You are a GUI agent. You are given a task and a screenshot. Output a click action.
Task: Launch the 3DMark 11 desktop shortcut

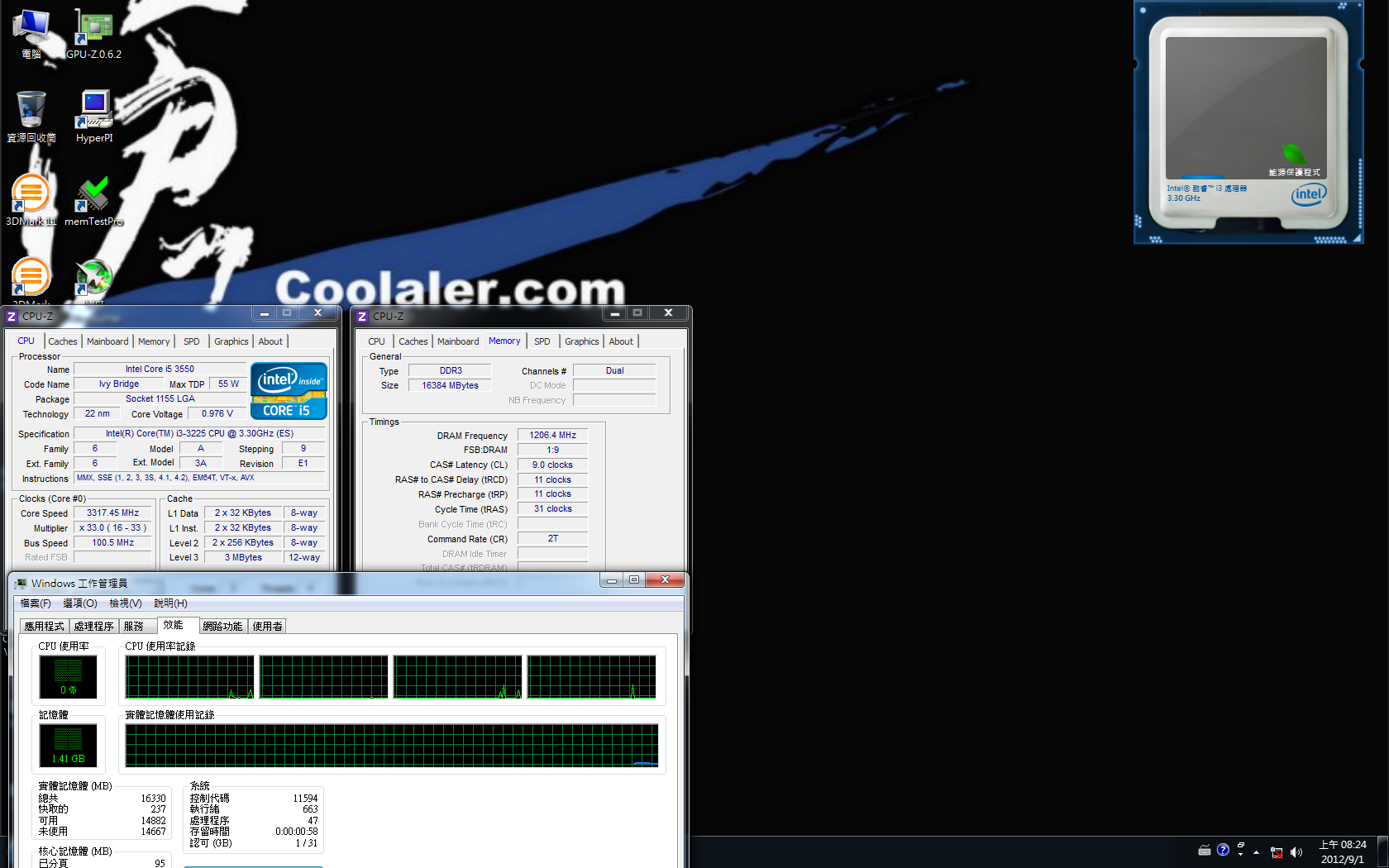[x=31, y=200]
